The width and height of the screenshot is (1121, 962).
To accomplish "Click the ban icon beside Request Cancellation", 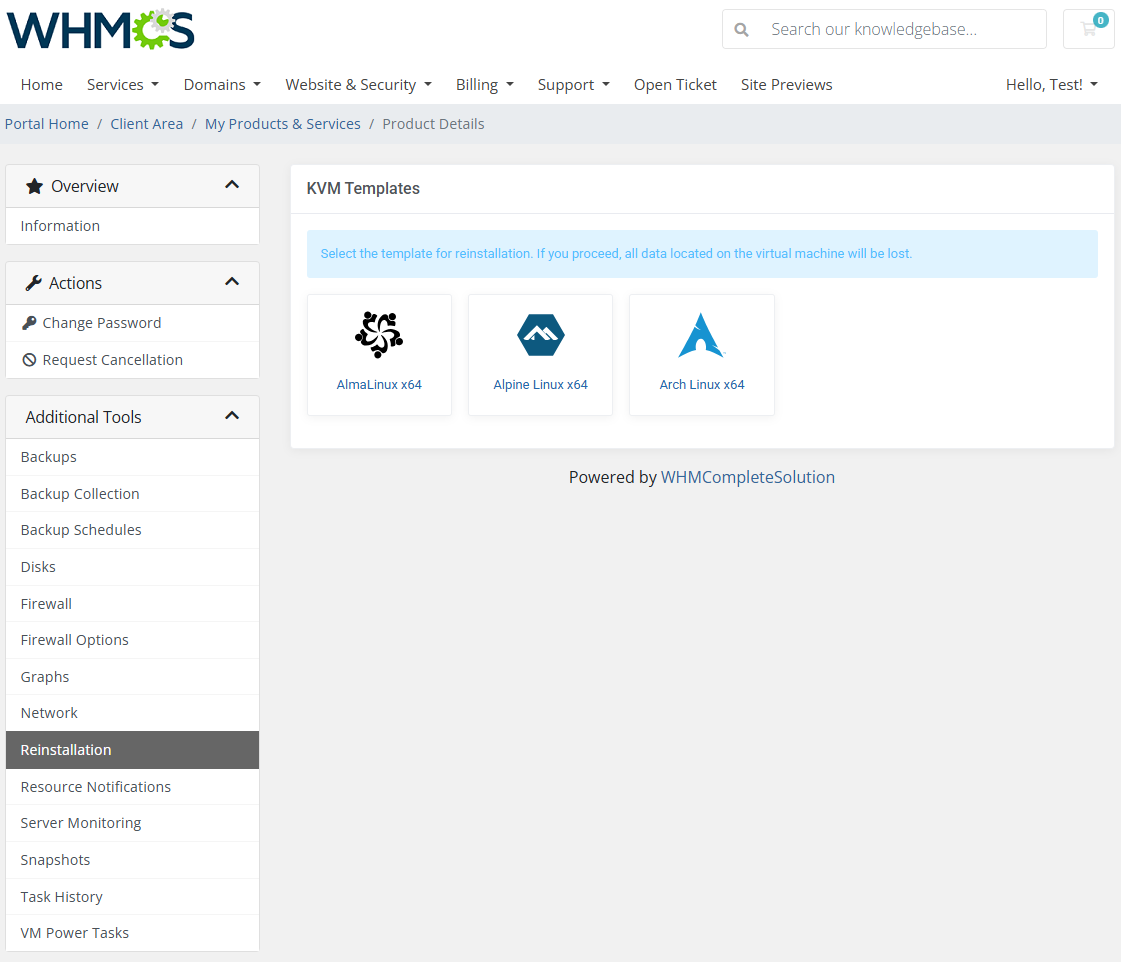I will click(x=29, y=360).
